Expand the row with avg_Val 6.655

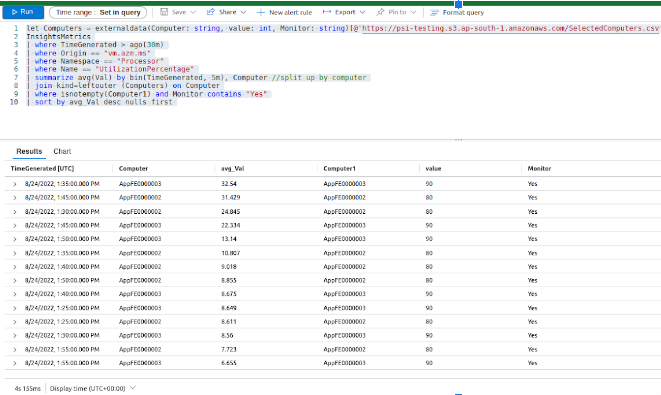pyautogui.click(x=15, y=363)
